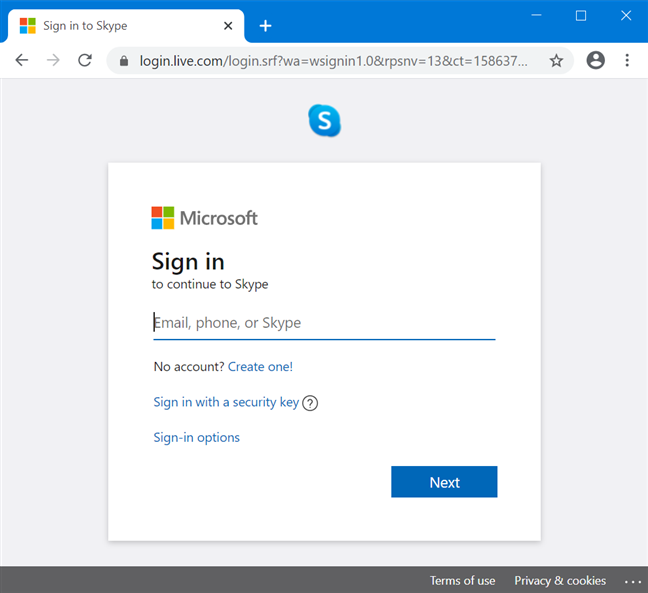Click the Skype logo at page top
The height and width of the screenshot is (593, 648).
pyautogui.click(x=324, y=120)
